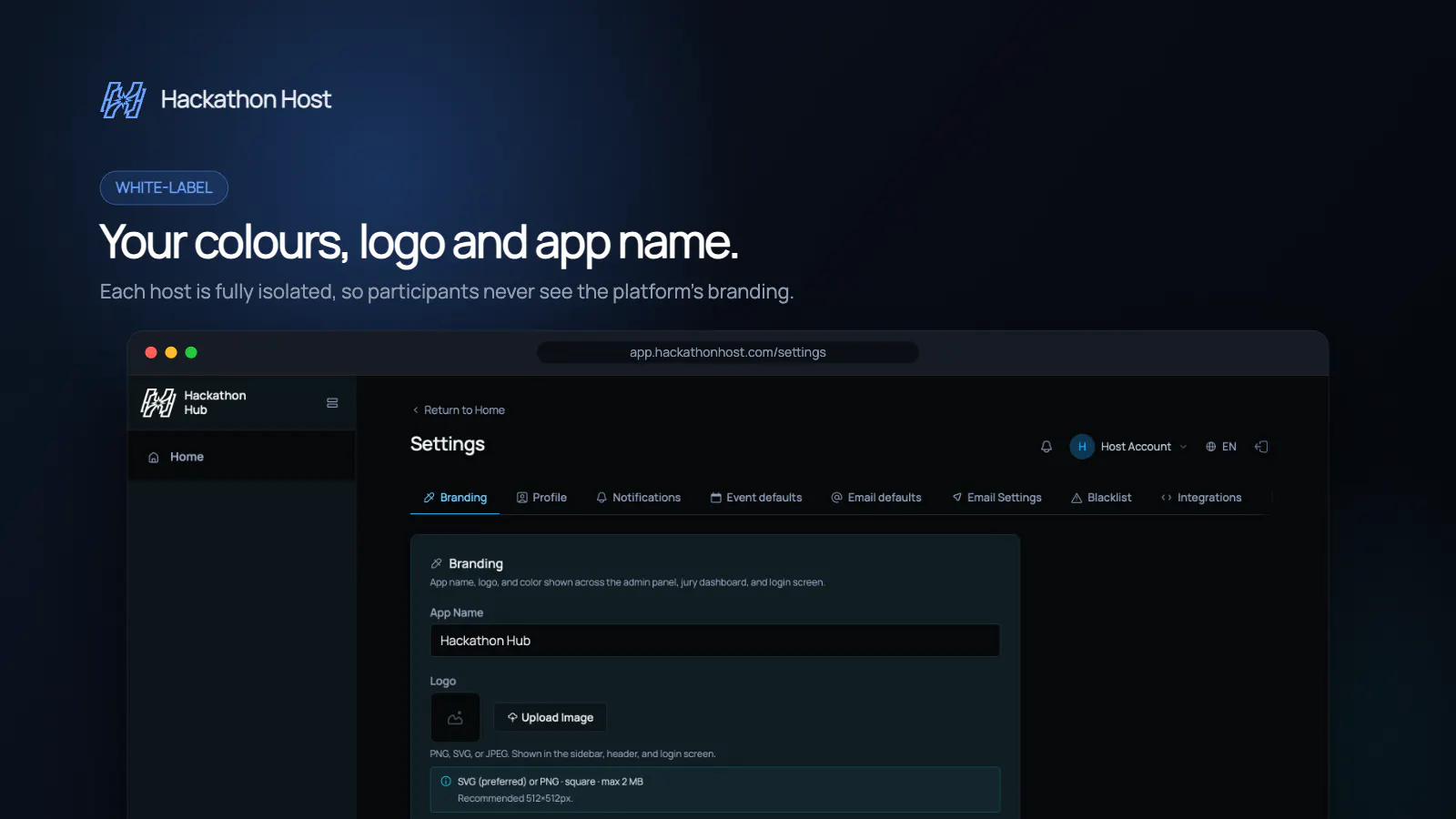This screenshot has height=819, width=1456.
Task: Click the Home house icon in sidebar
Action: pos(154,458)
